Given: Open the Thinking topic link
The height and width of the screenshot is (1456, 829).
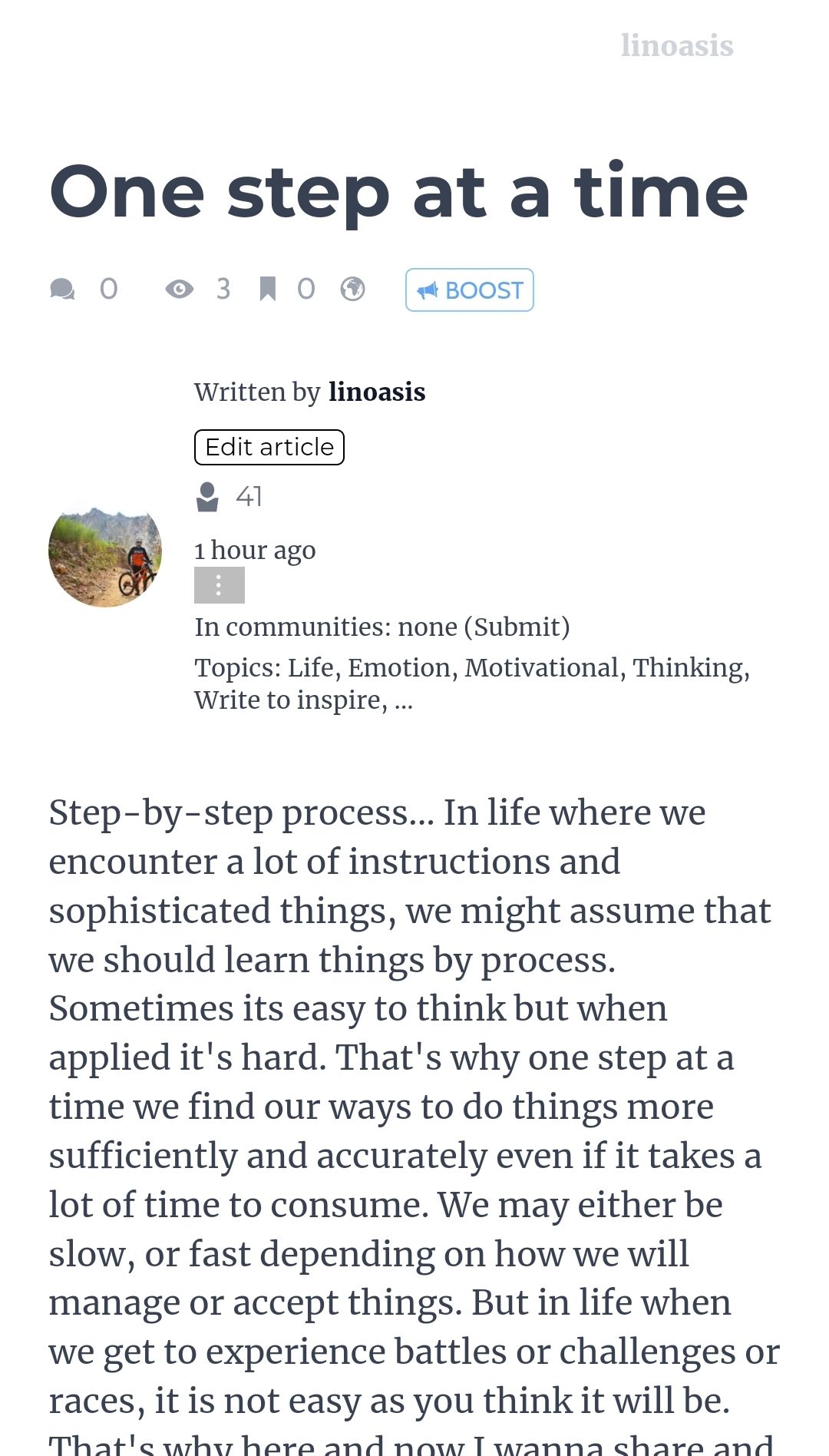Looking at the screenshot, I should point(688,668).
